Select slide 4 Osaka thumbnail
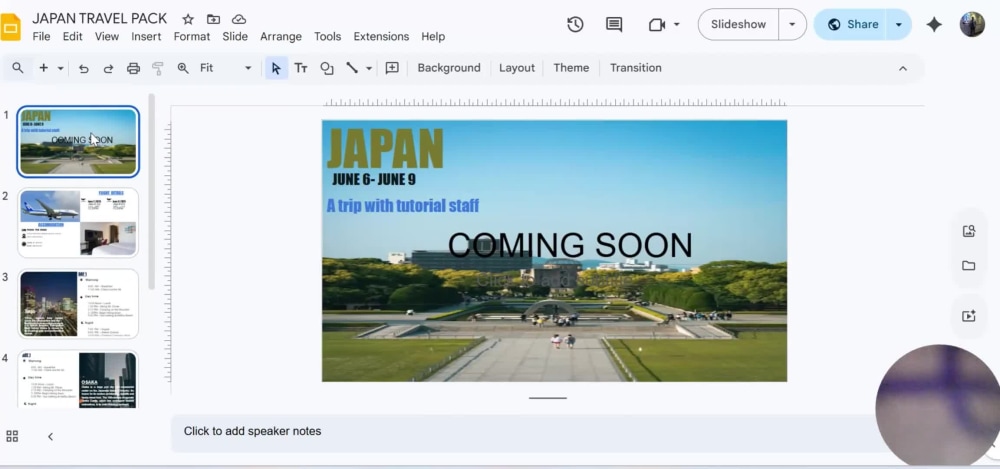1000x469 pixels. click(x=78, y=379)
